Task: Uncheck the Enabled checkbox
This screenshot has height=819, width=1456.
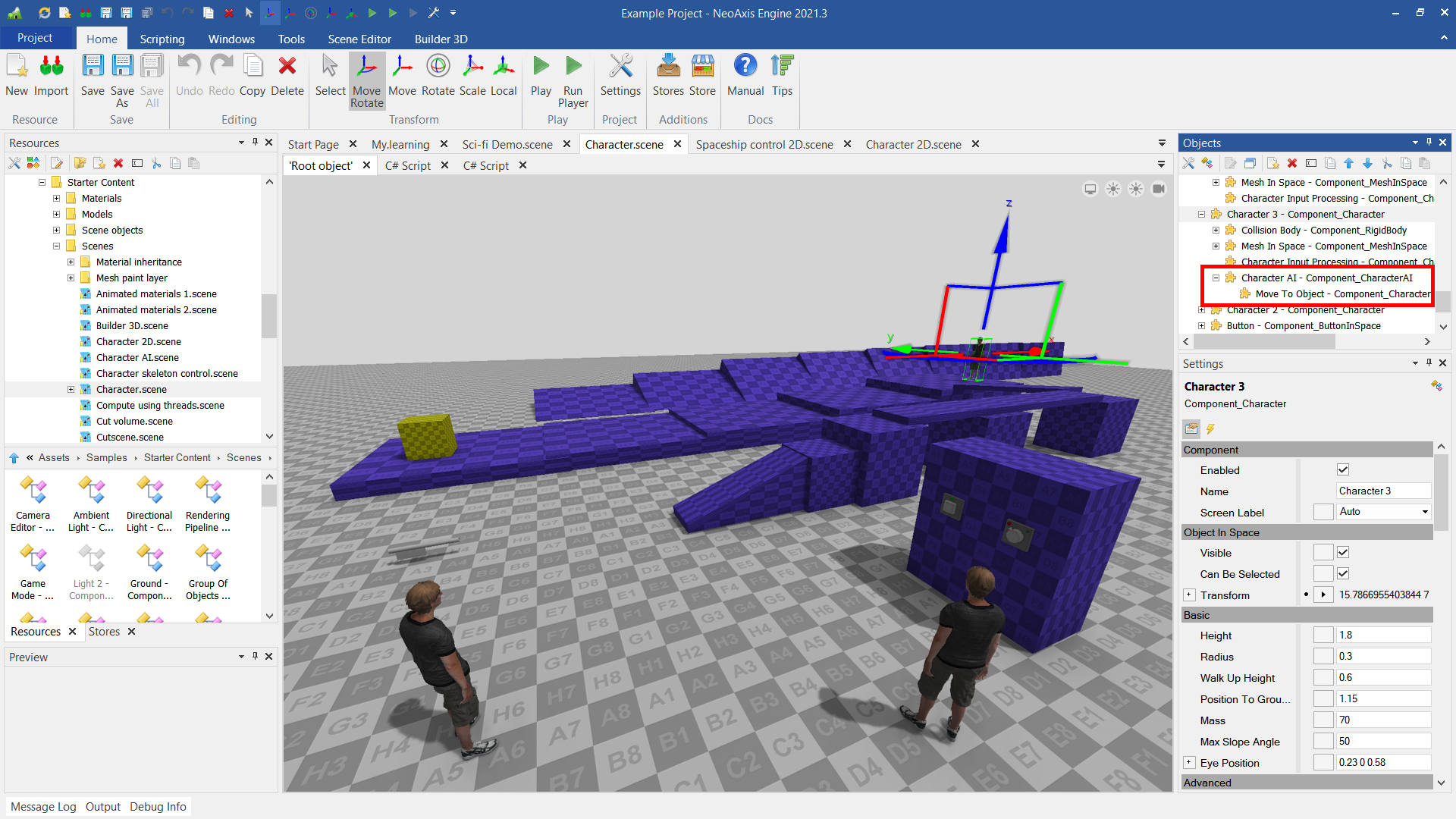Action: pos(1342,470)
